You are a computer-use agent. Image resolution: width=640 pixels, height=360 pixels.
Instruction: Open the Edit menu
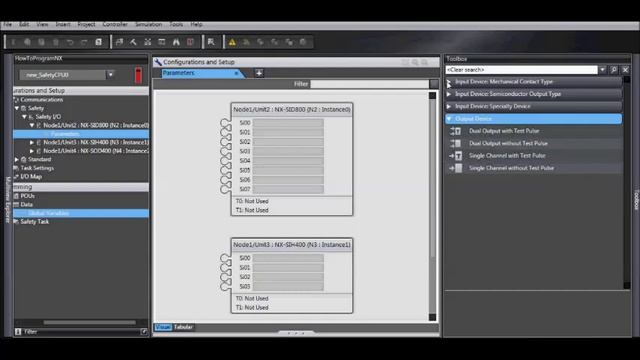(x=24, y=24)
